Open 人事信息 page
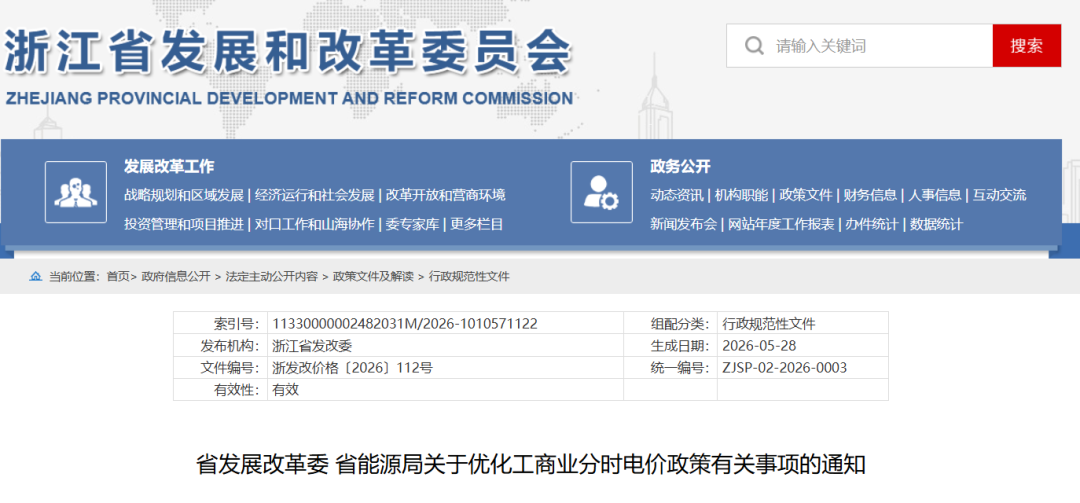The height and width of the screenshot is (503, 1080). coord(935,195)
